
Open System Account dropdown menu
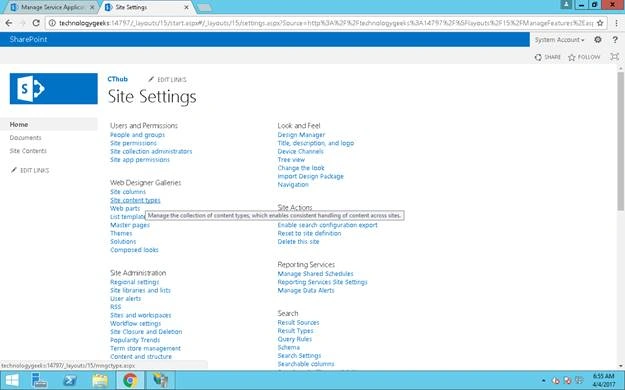(559, 39)
